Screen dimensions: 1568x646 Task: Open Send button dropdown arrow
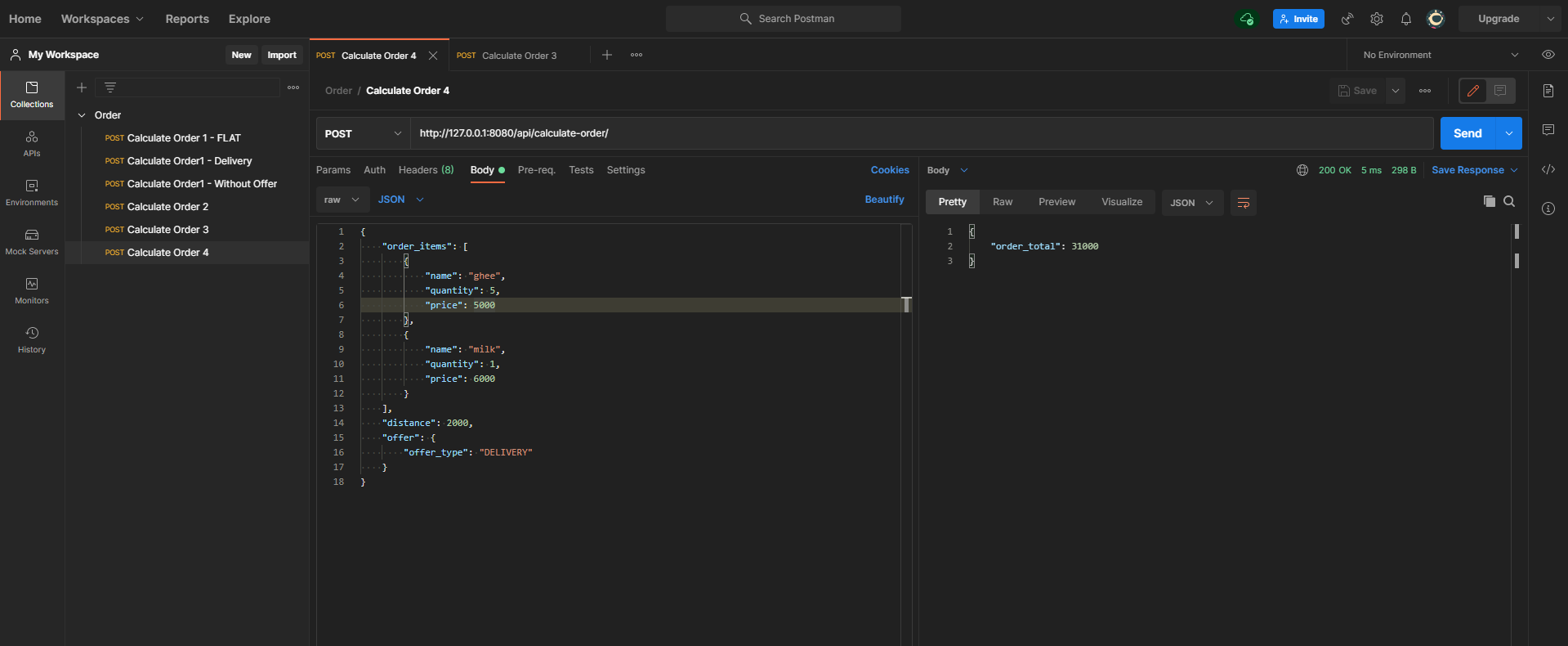pyautogui.click(x=1508, y=133)
